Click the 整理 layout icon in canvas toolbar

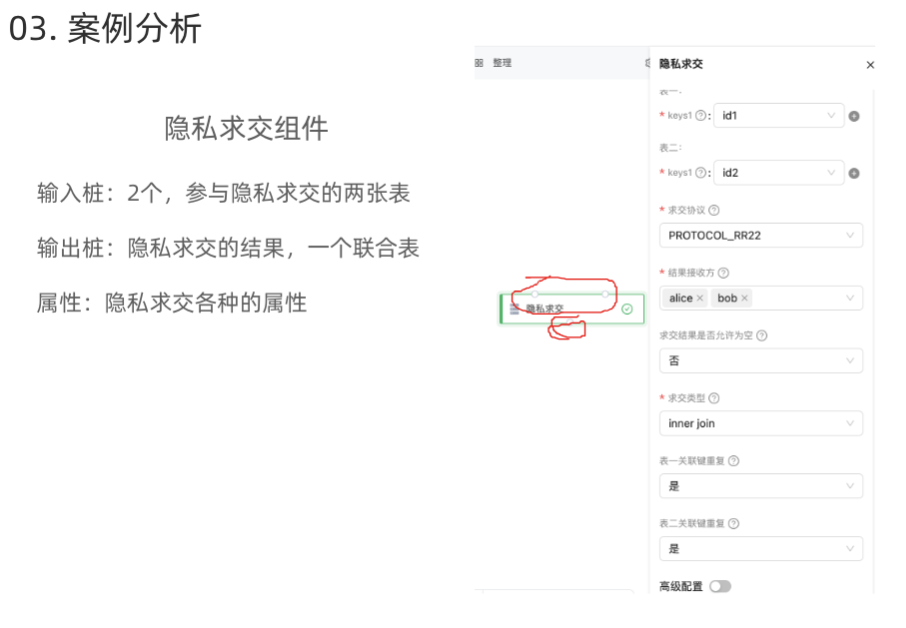[479, 62]
